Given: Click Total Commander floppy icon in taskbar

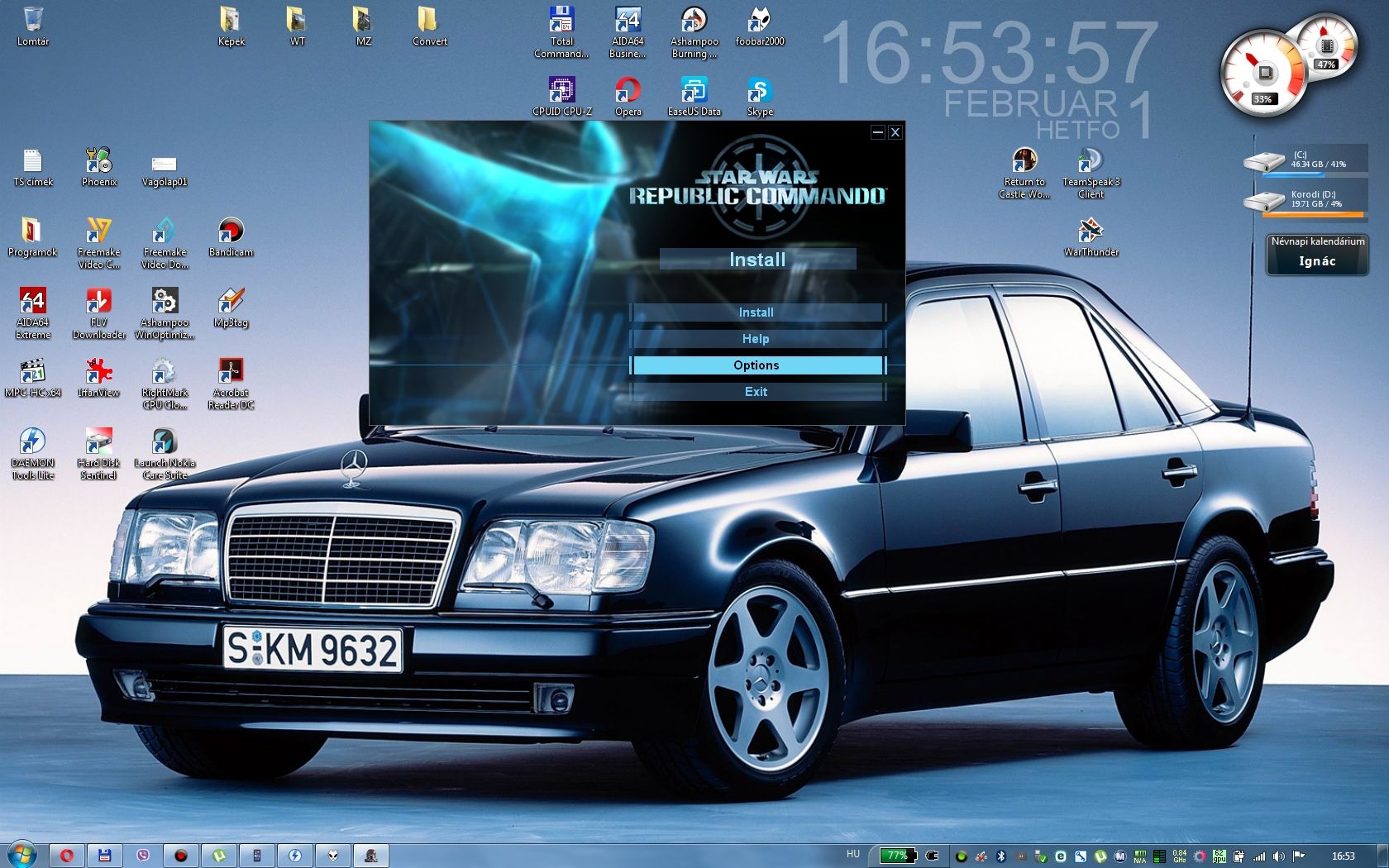Looking at the screenshot, I should (105, 856).
